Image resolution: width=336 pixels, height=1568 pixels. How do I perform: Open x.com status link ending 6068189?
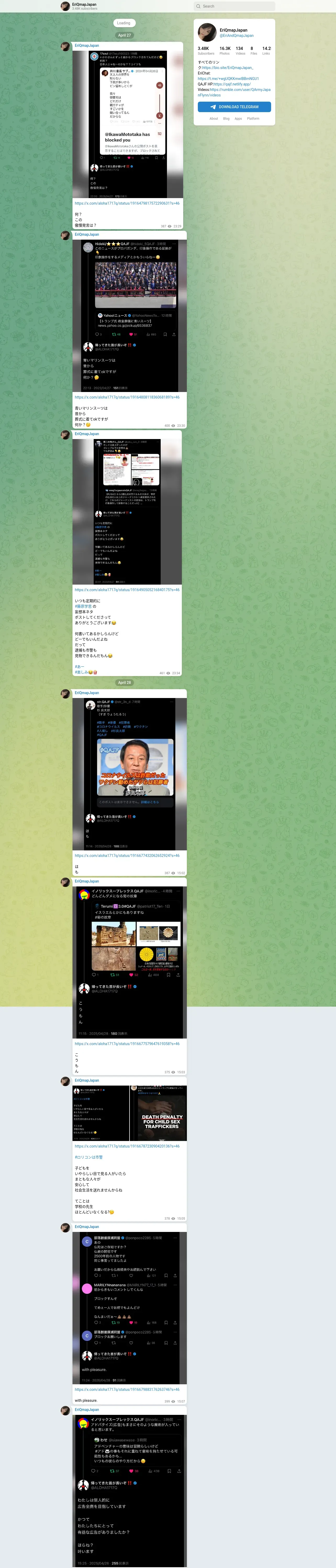tap(127, 397)
